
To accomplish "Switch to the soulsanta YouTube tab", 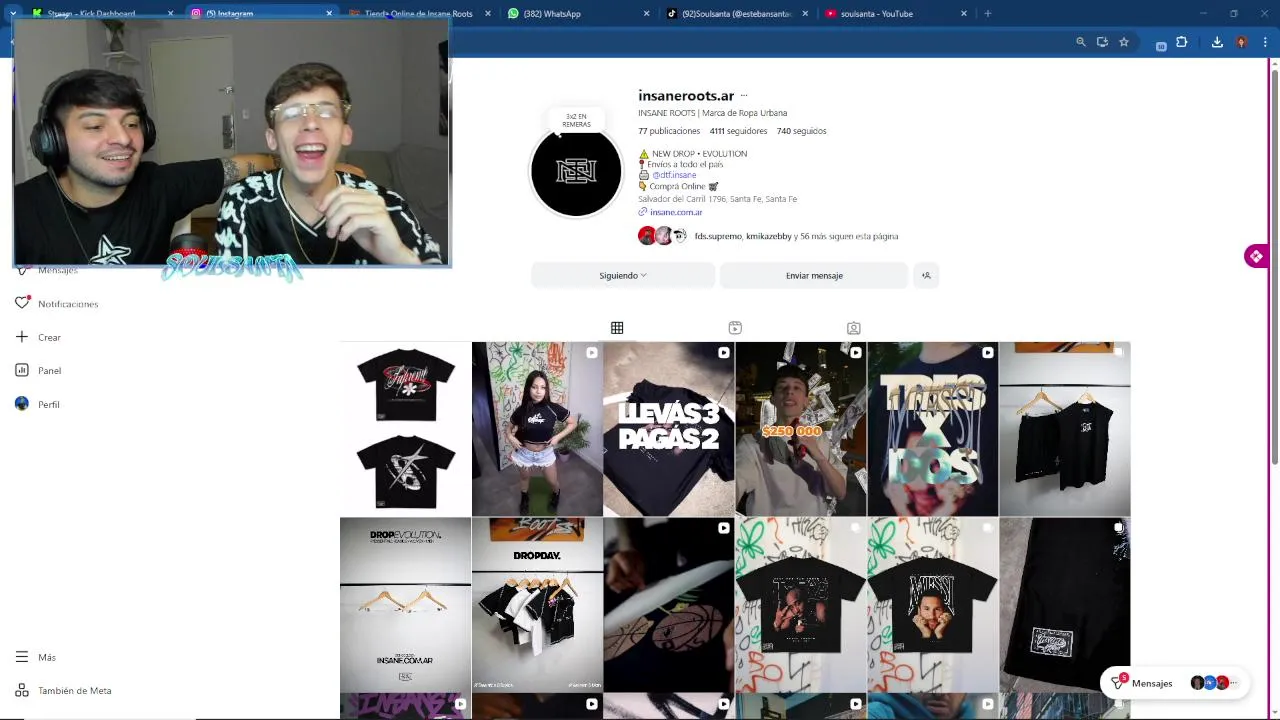I will coord(895,14).
